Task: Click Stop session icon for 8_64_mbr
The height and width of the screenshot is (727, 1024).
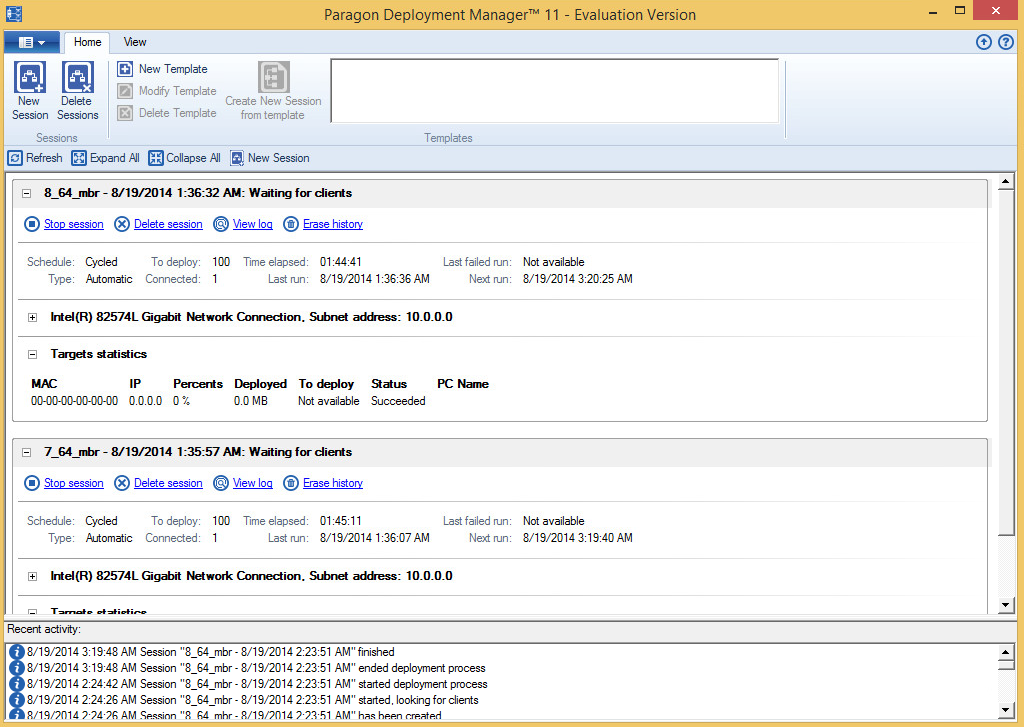Action: (x=32, y=224)
